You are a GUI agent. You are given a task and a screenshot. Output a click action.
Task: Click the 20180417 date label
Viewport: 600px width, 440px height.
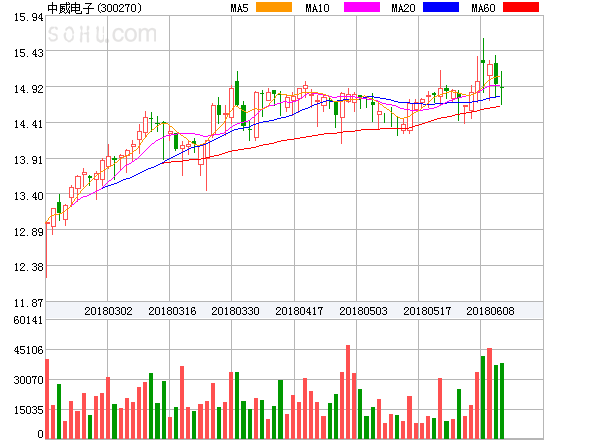coord(299,311)
